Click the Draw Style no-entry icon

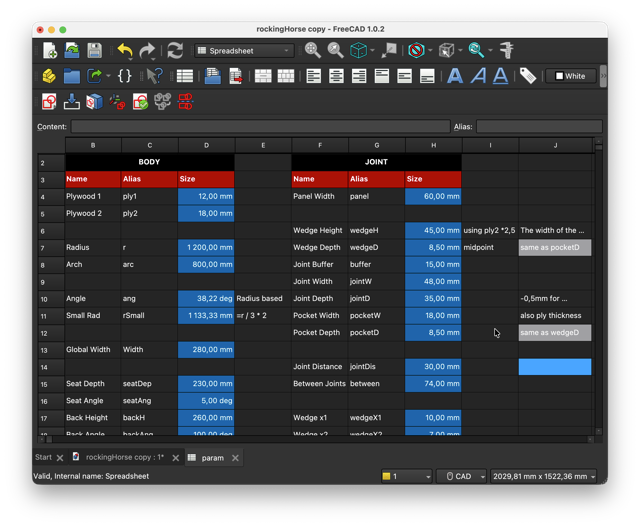pos(416,50)
